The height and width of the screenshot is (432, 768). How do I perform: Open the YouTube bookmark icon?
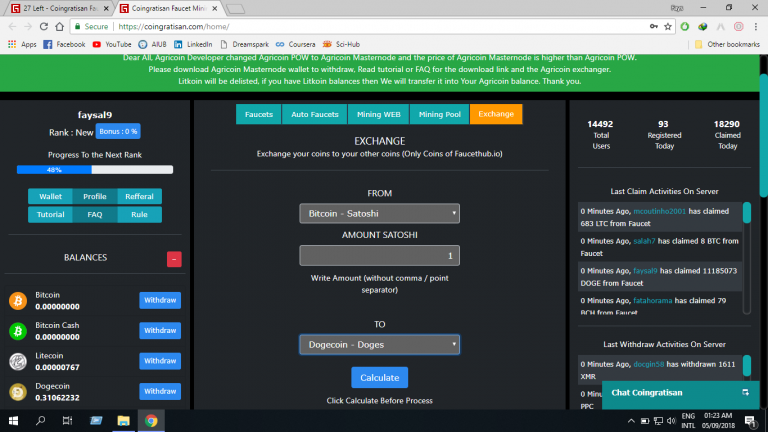pyautogui.click(x=98, y=44)
